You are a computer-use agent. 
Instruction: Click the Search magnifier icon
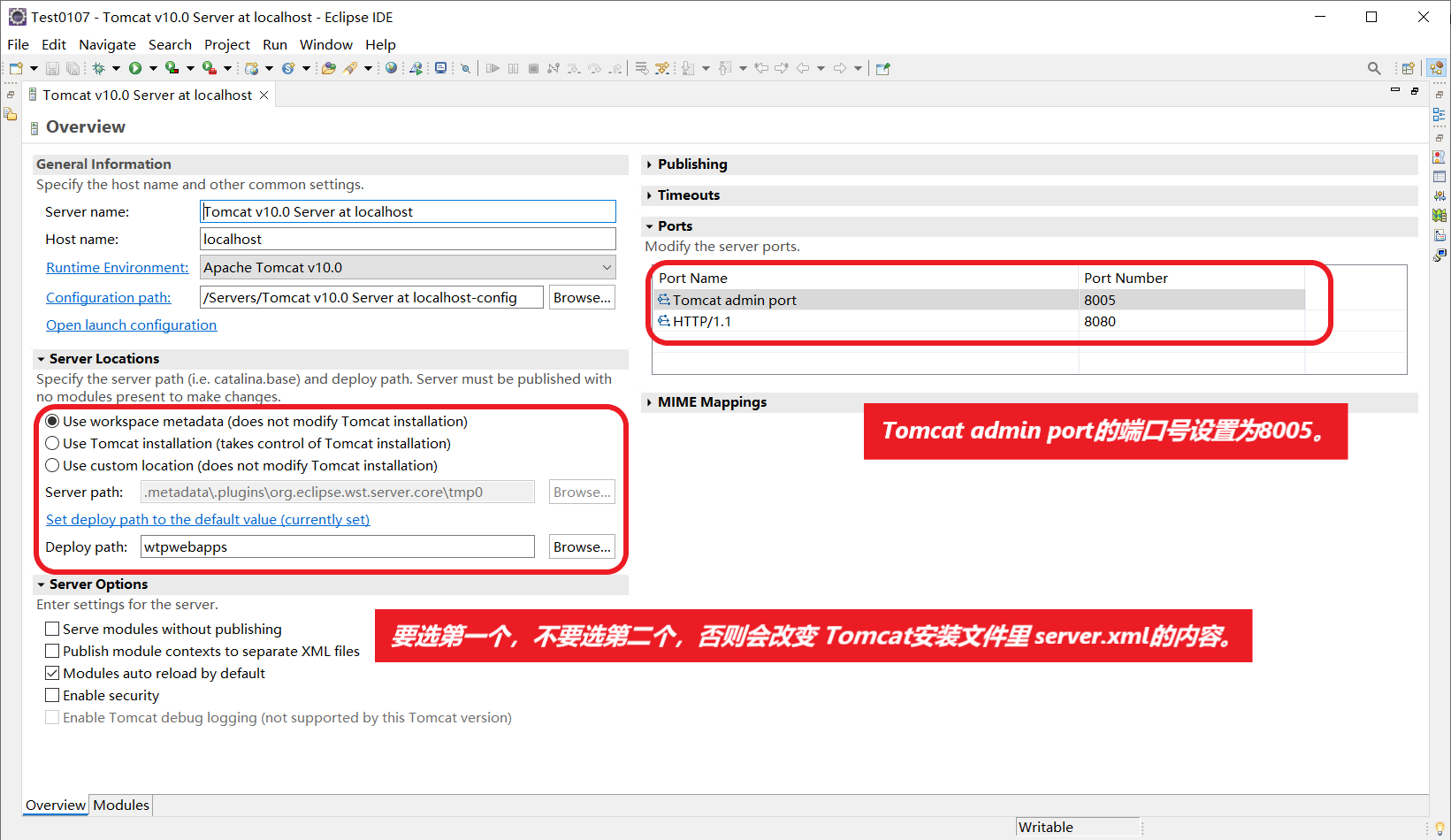(1374, 68)
